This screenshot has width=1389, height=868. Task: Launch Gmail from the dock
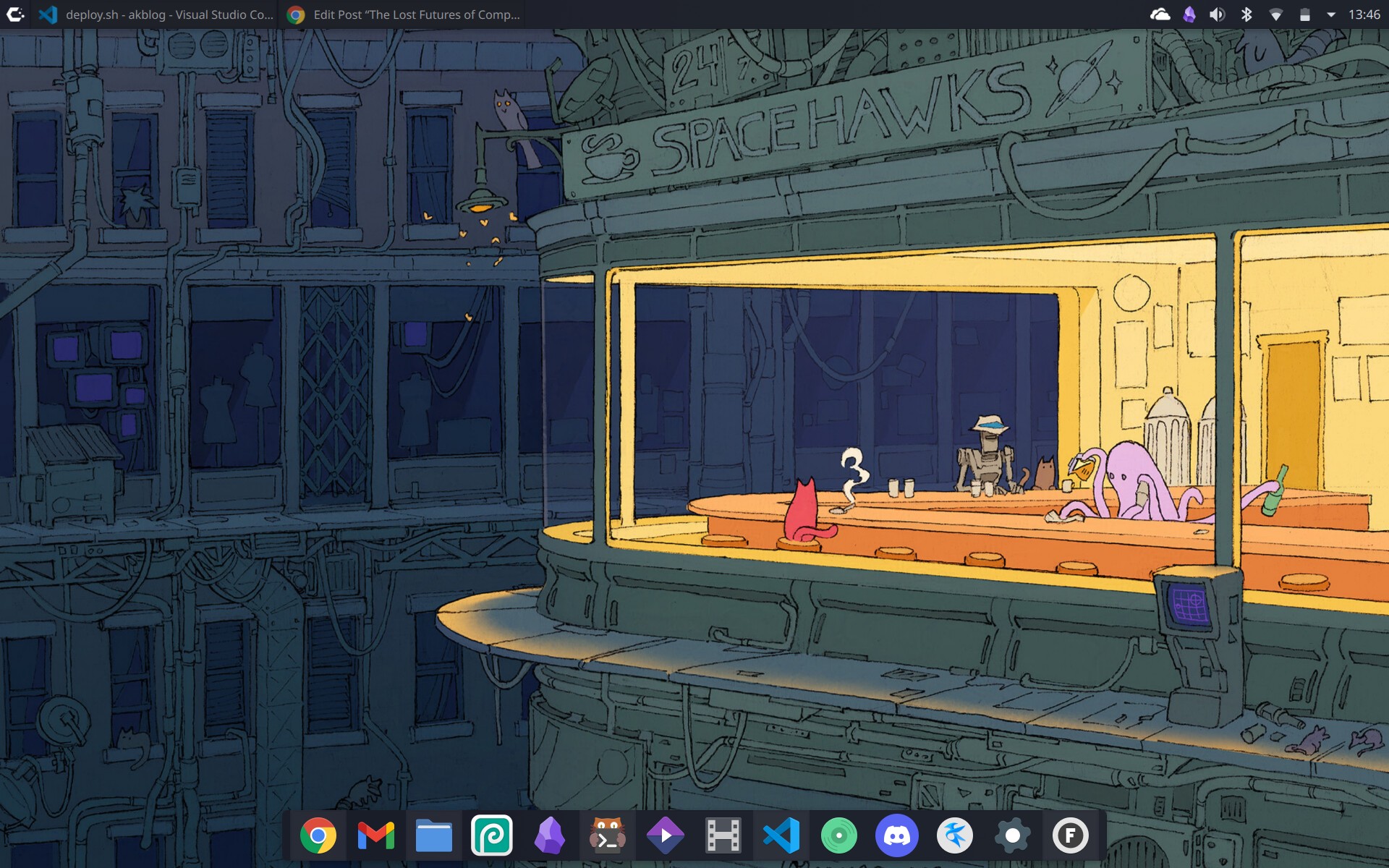pos(375,836)
